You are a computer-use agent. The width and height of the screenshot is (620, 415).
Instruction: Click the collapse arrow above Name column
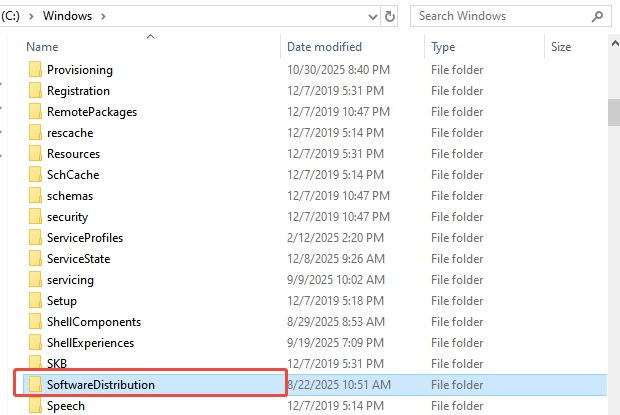coord(151,36)
